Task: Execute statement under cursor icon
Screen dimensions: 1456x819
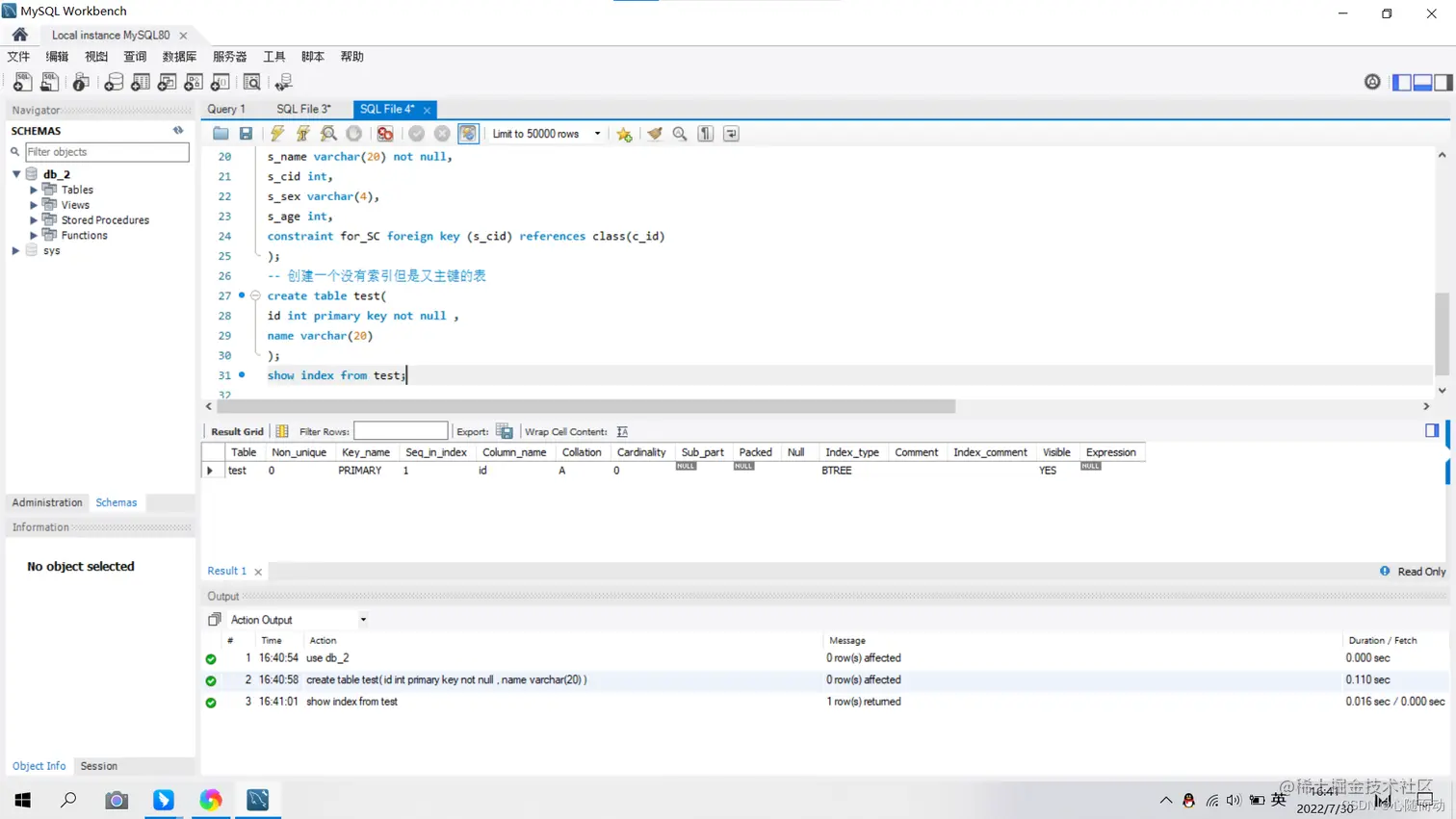Action: 303,134
